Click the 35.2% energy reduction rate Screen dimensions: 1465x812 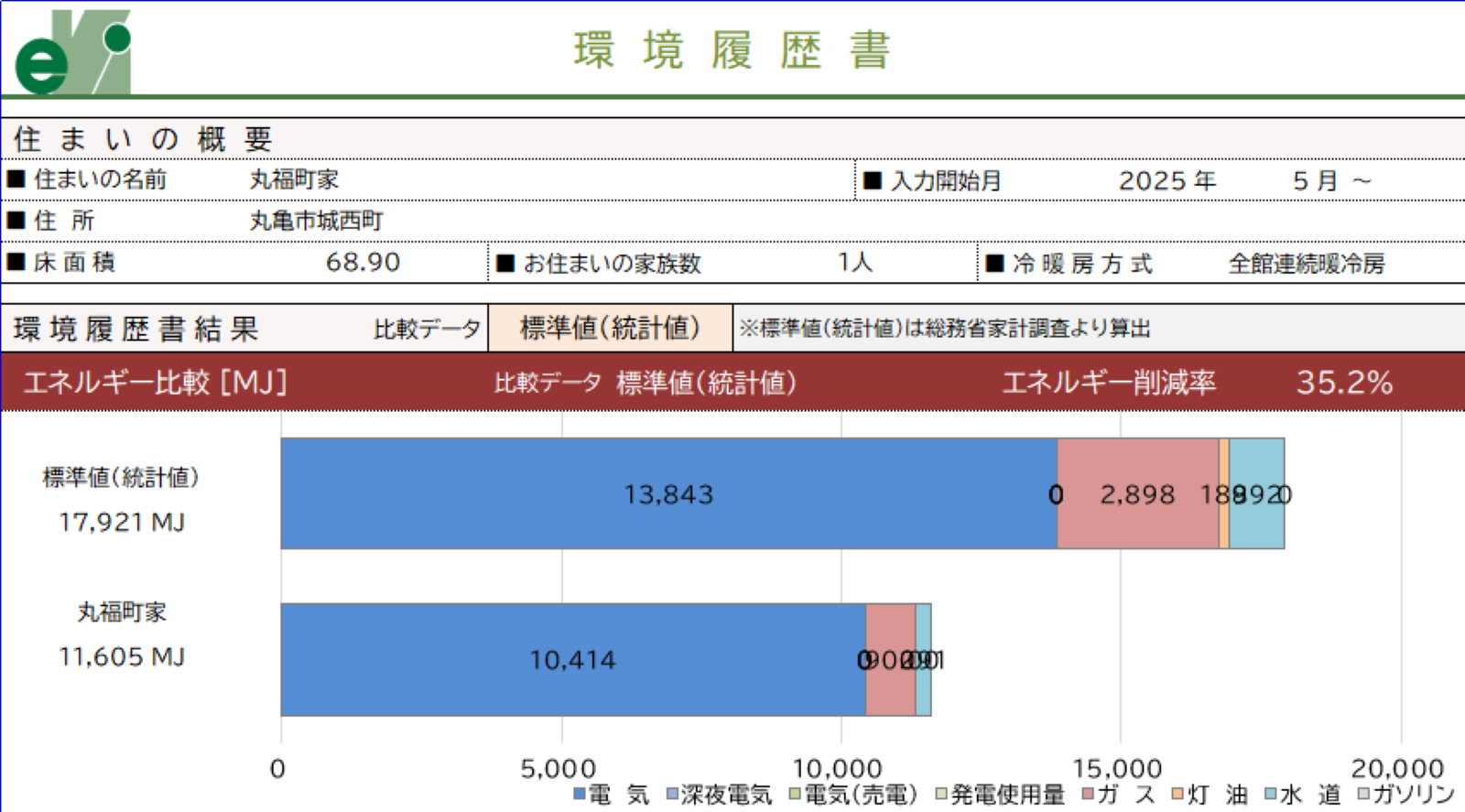click(x=1343, y=382)
